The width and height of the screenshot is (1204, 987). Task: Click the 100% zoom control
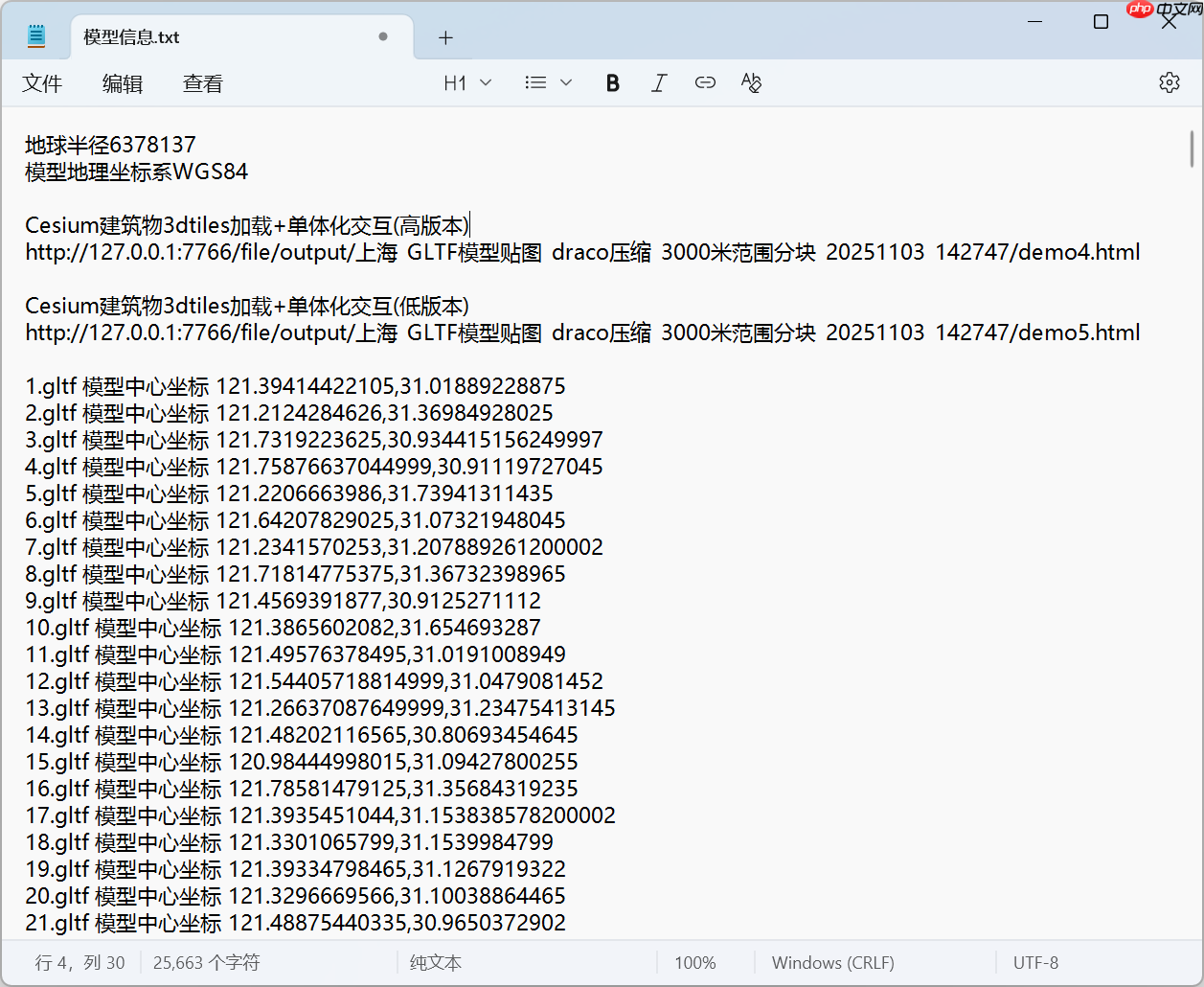[695, 962]
